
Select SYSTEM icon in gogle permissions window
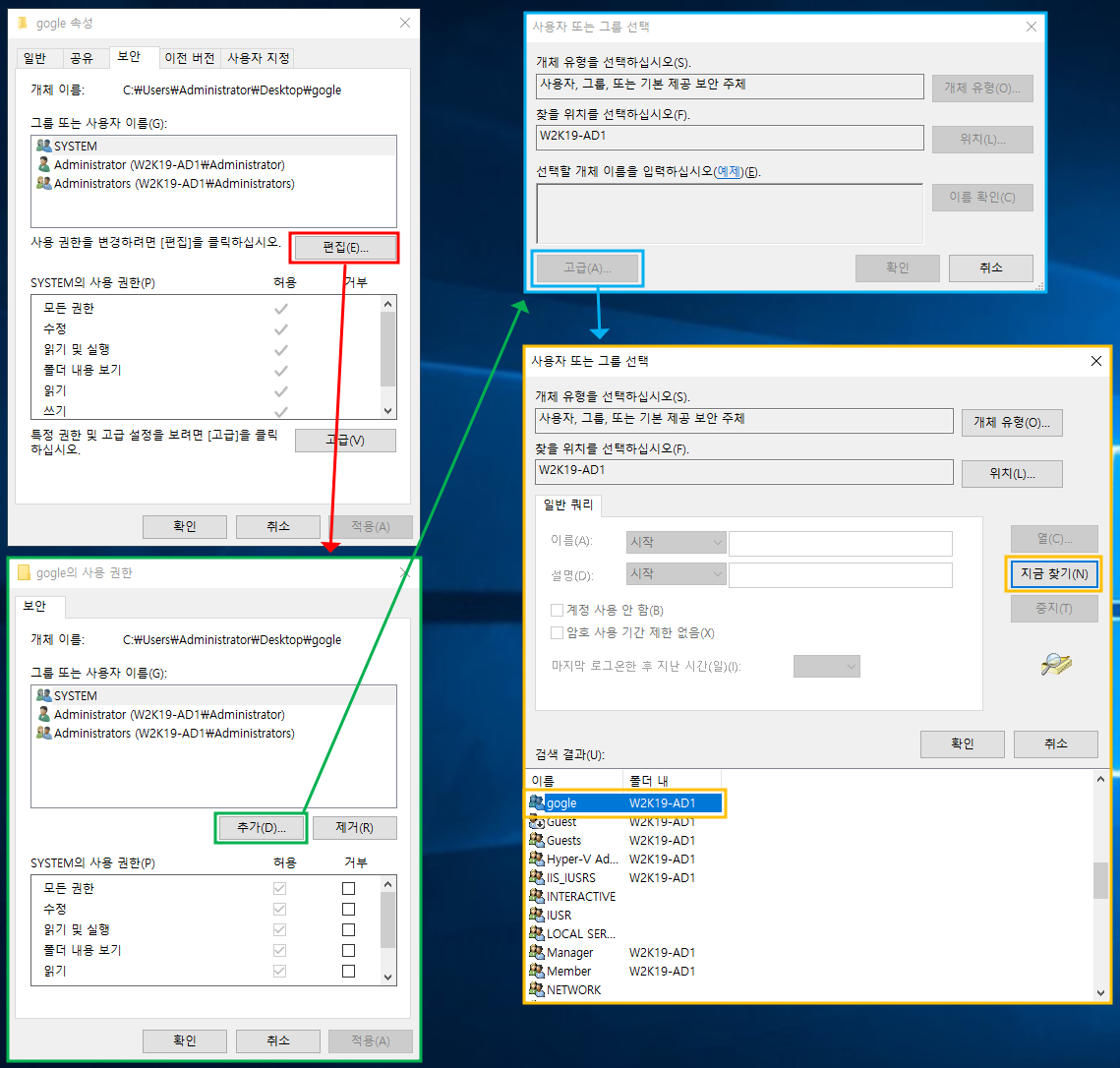click(x=44, y=695)
